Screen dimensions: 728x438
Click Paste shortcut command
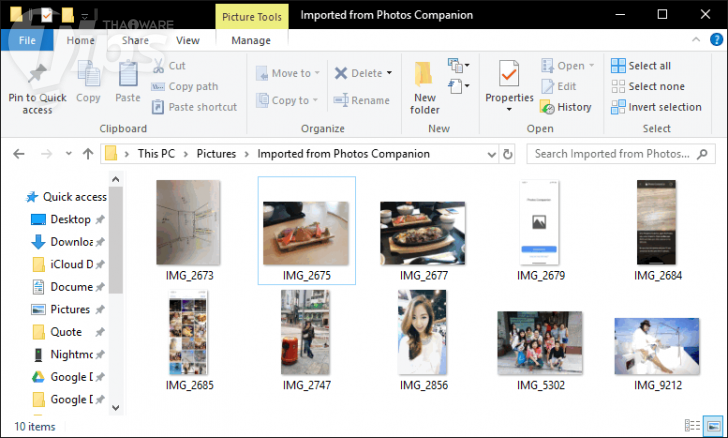[x=194, y=107]
